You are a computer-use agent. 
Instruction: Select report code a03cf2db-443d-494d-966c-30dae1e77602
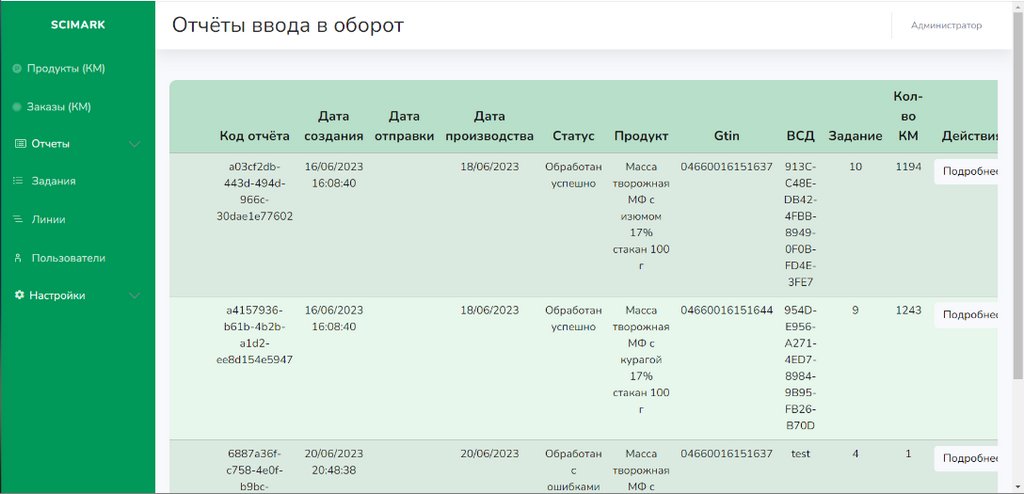click(x=255, y=191)
